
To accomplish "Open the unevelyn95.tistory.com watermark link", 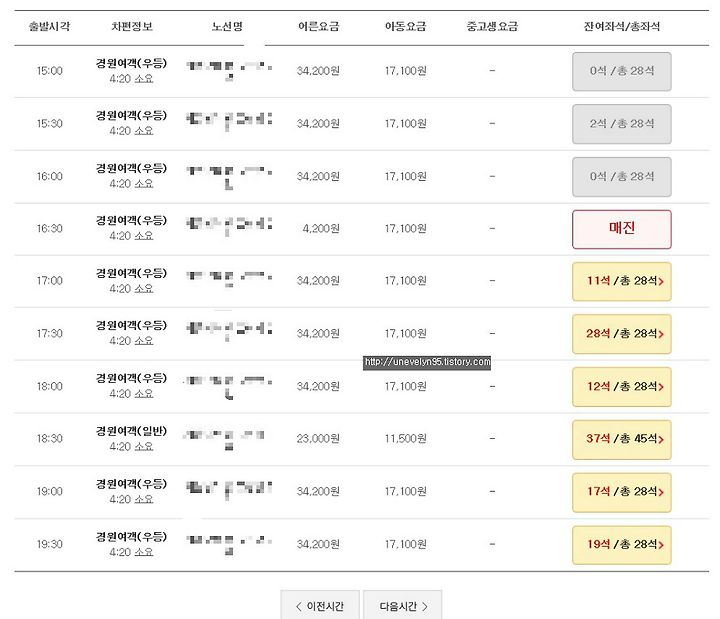I will [427, 362].
